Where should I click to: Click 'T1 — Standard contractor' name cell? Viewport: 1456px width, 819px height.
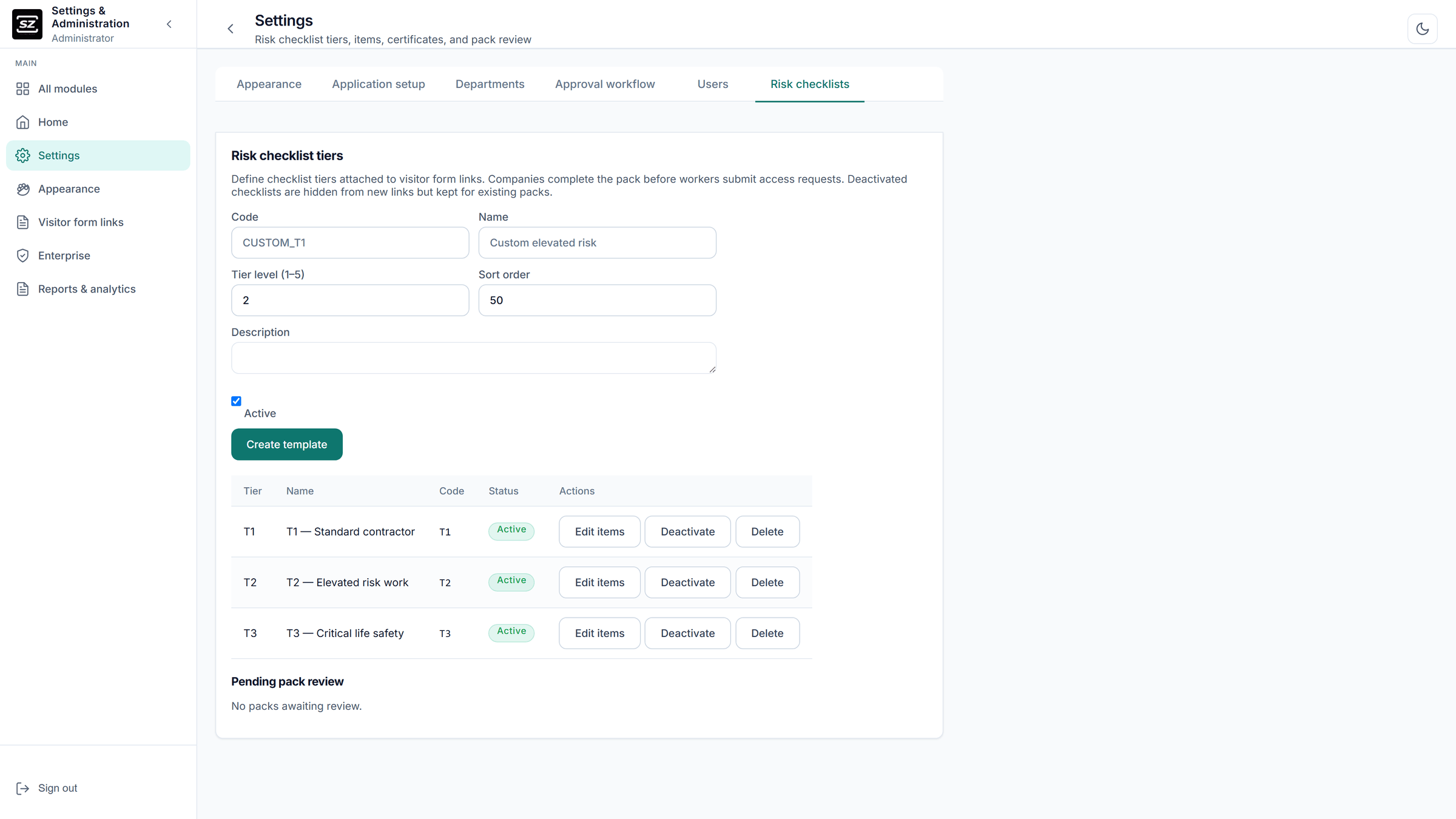pyautogui.click(x=351, y=531)
